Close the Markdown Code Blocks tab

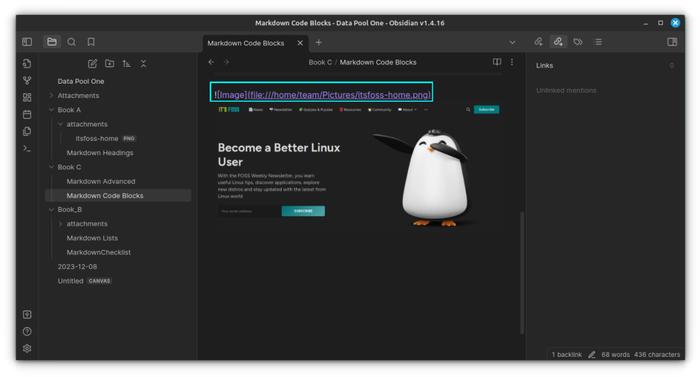[x=300, y=43]
